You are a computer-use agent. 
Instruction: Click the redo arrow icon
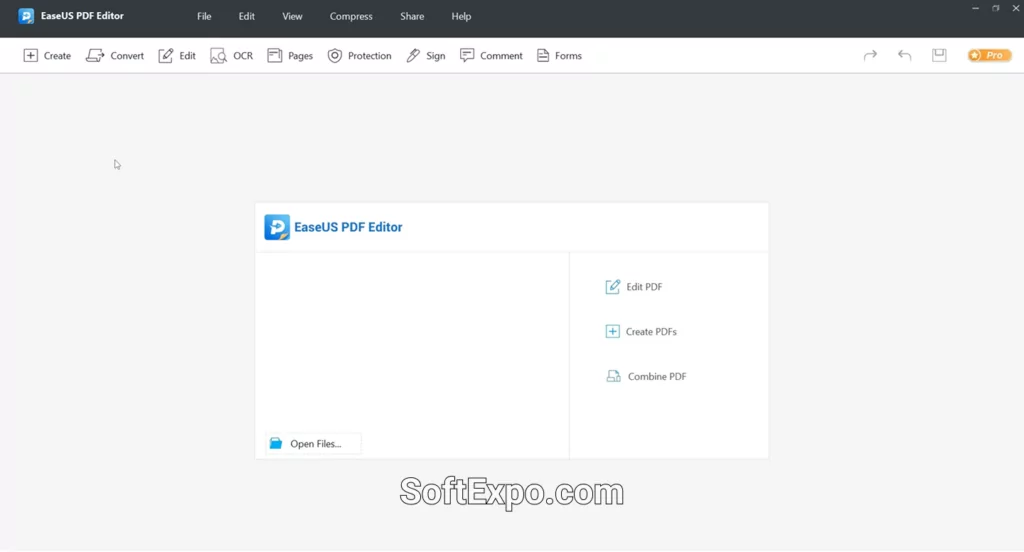click(870, 56)
